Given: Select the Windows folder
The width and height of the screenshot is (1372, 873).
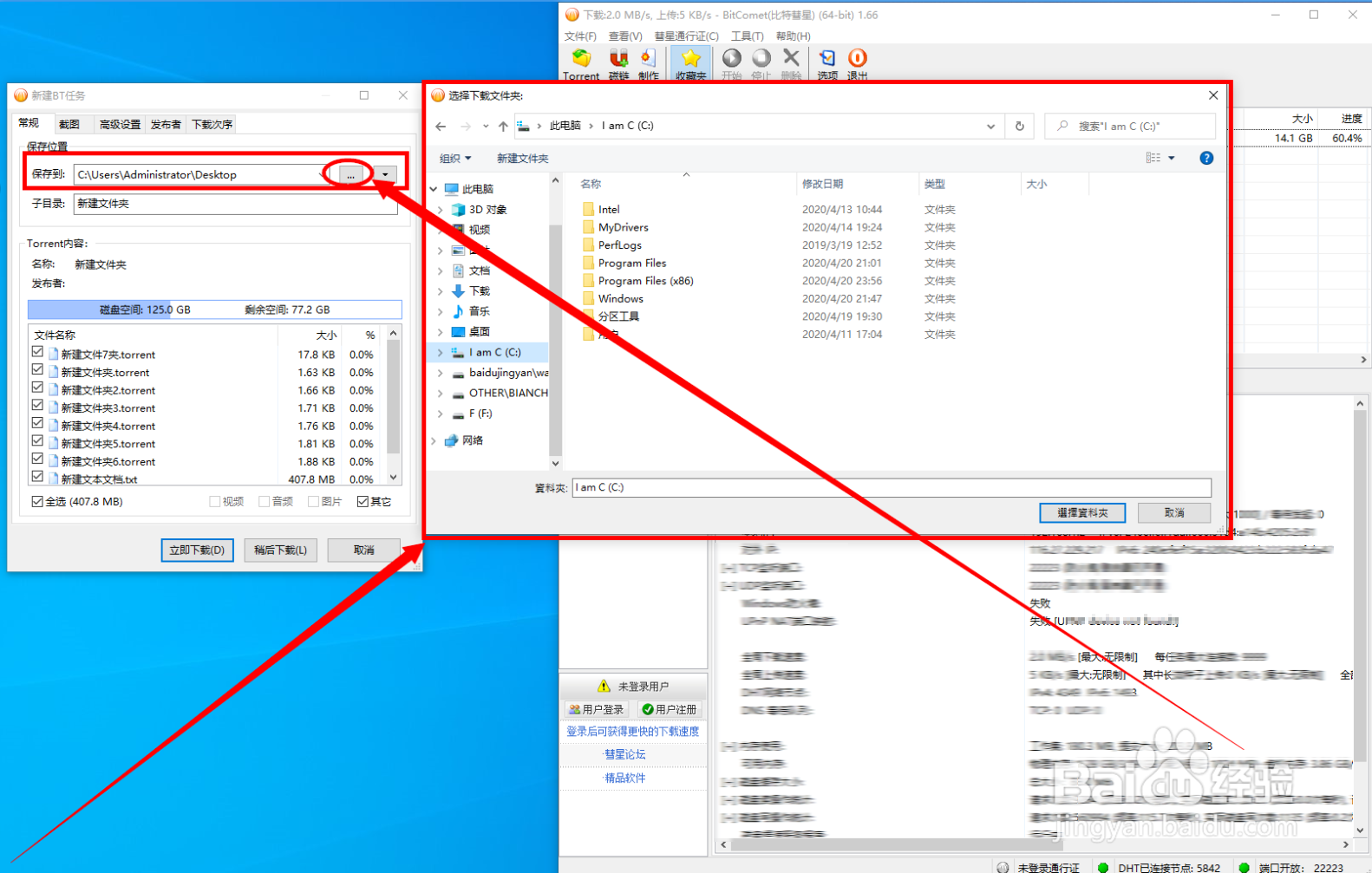Looking at the screenshot, I should pyautogui.click(x=620, y=298).
